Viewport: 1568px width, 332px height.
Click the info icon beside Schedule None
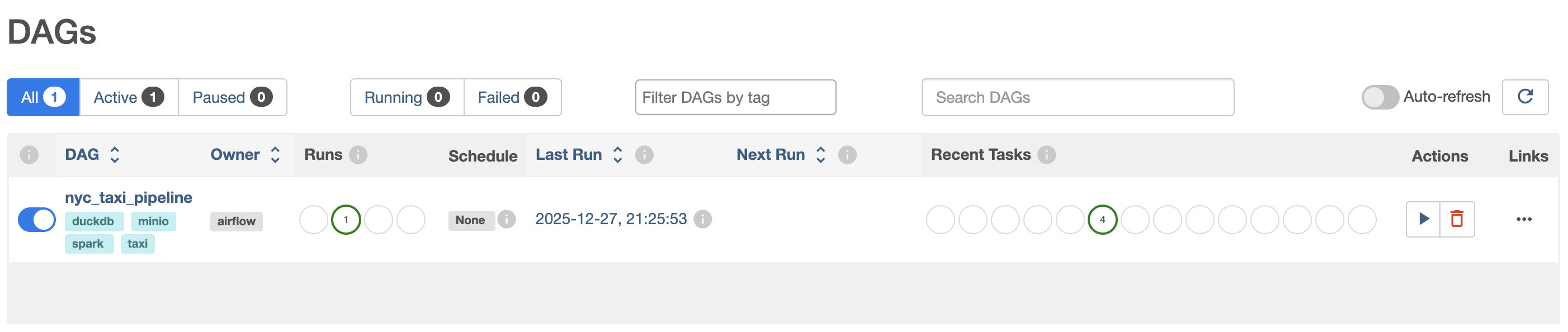point(507,219)
